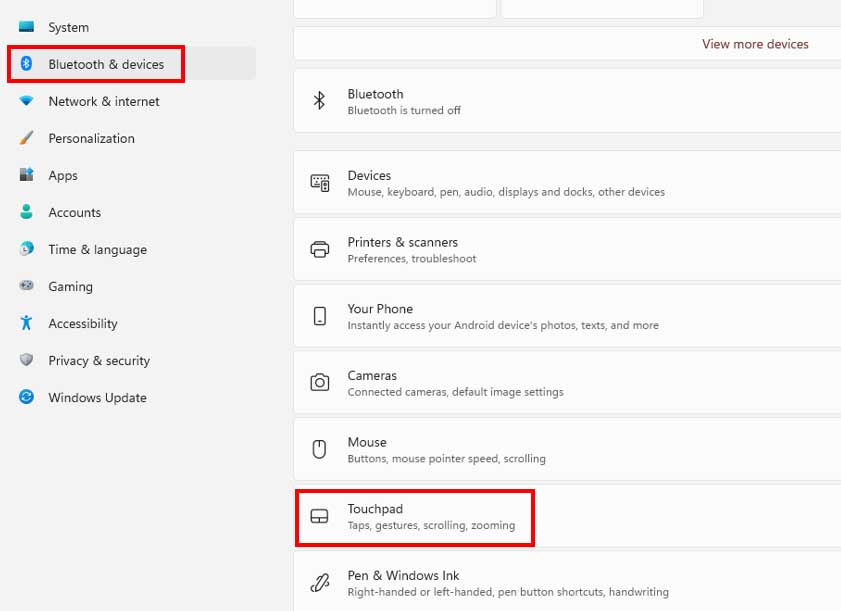Select Bluetooth & devices in sidebar

pos(106,64)
